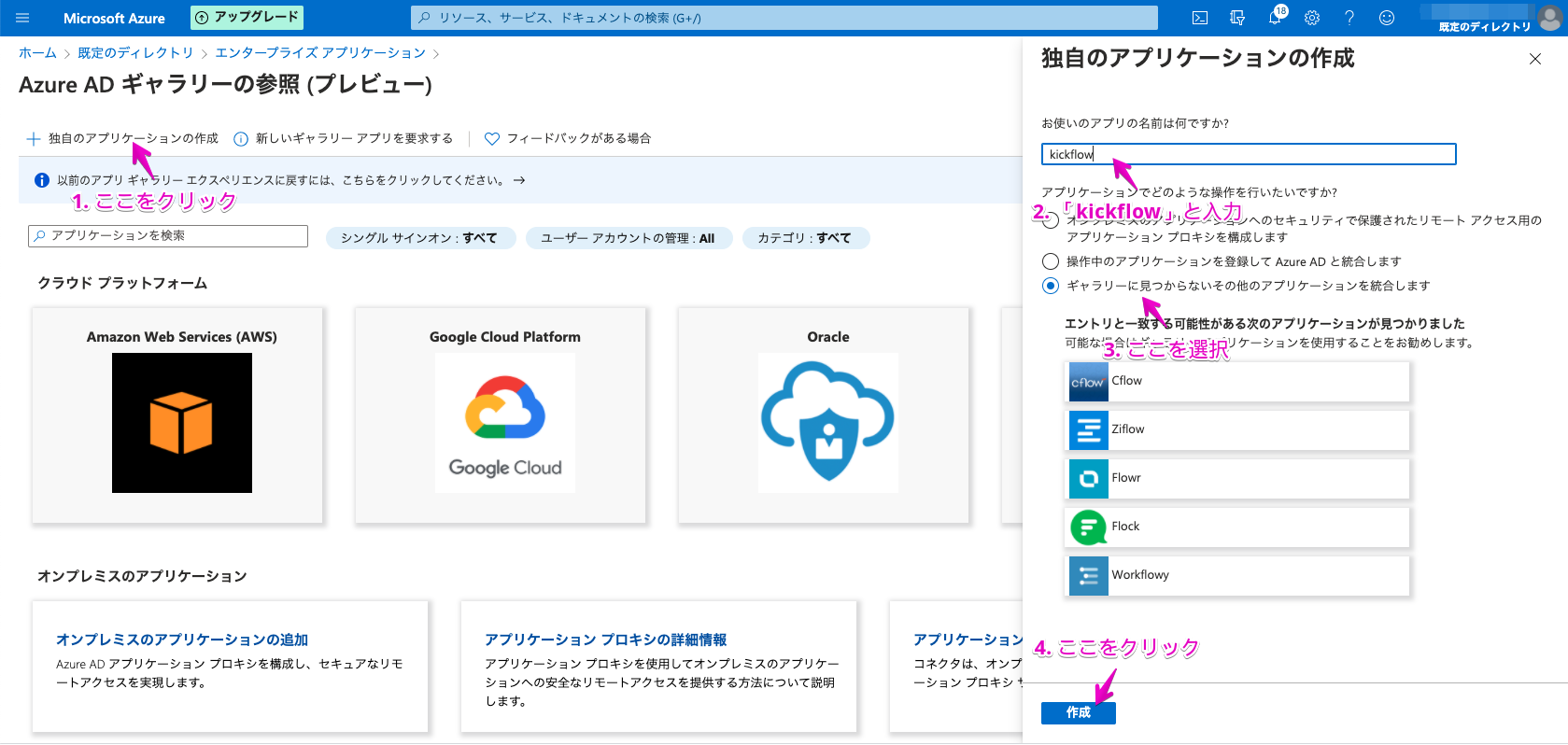Select the Application Proxy radio option
Image resolution: width=1568 pixels, height=745 pixels.
pyautogui.click(x=1051, y=221)
